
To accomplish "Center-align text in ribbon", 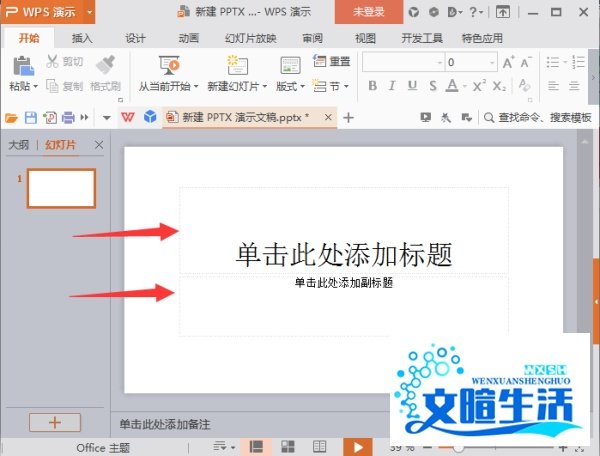I will (x=574, y=86).
